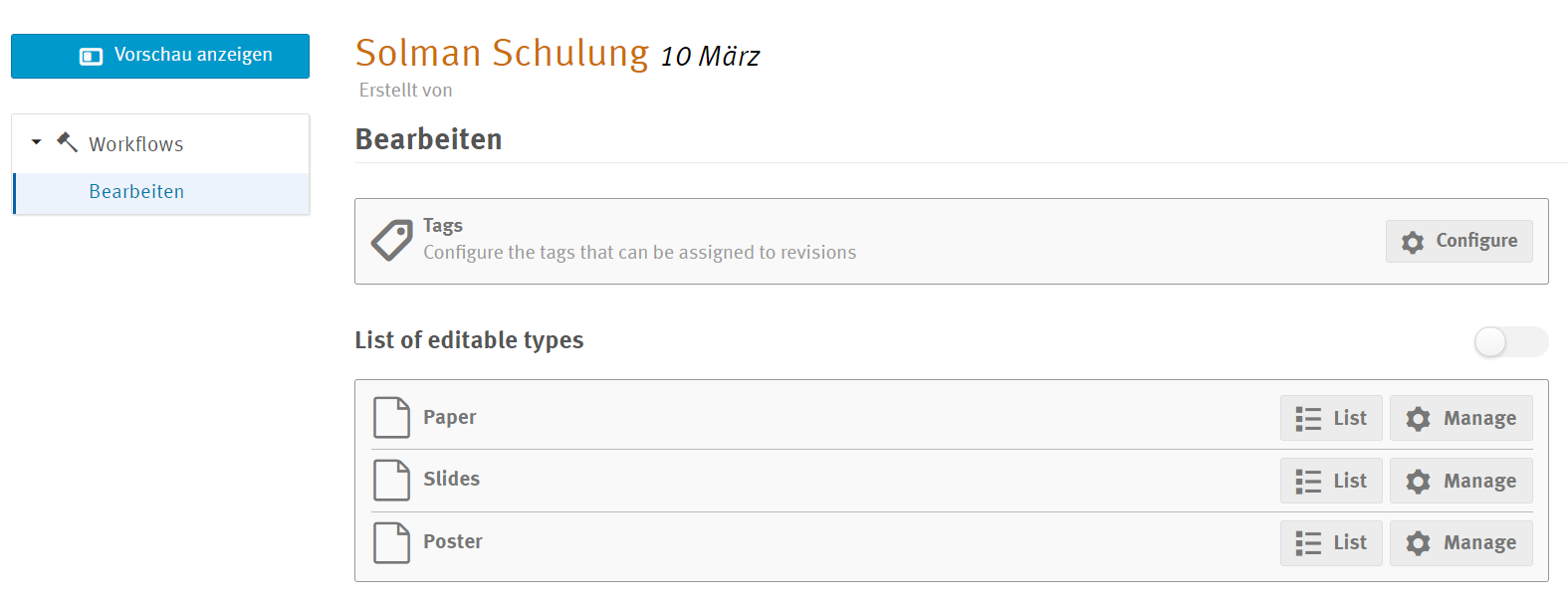Screen dimensions: 1568x600
Task: Click the Bearbeiten page heading
Action: [x=428, y=139]
